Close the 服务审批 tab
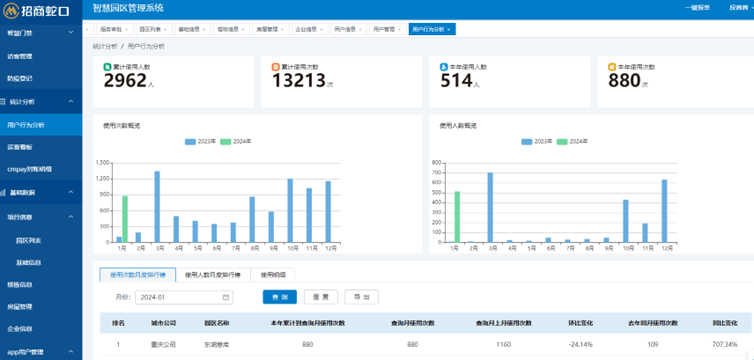This screenshot has width=754, height=360. (x=126, y=29)
